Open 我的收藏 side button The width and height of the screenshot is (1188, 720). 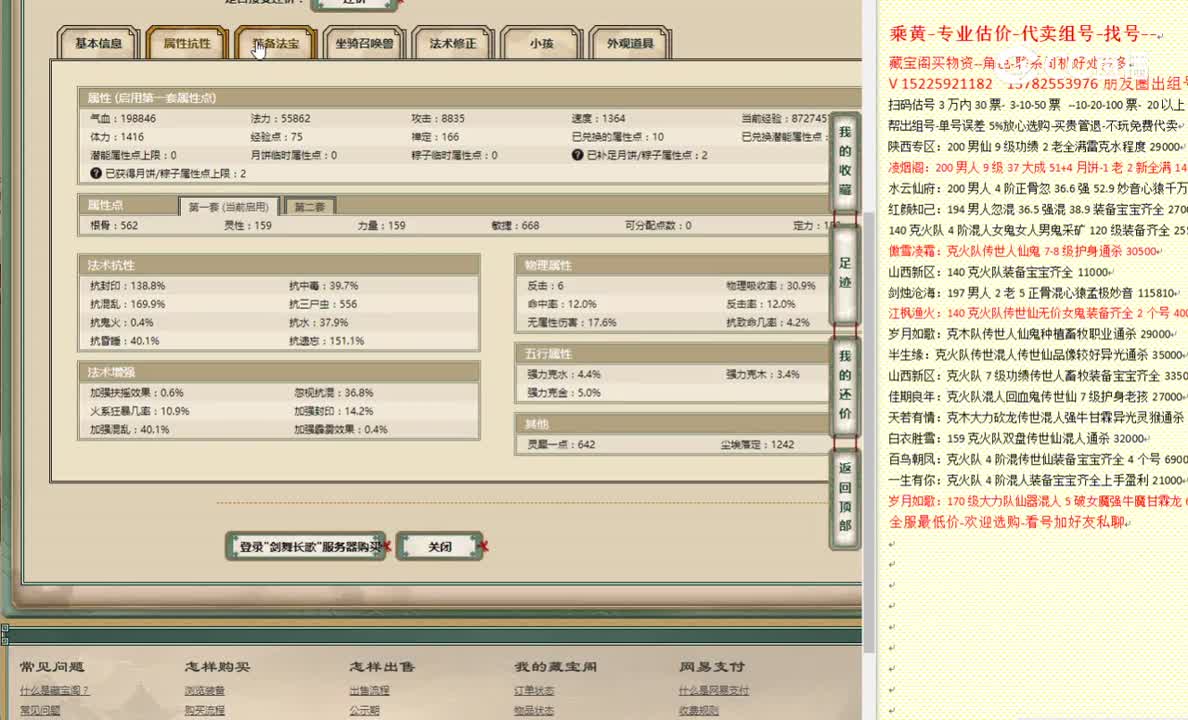845,161
